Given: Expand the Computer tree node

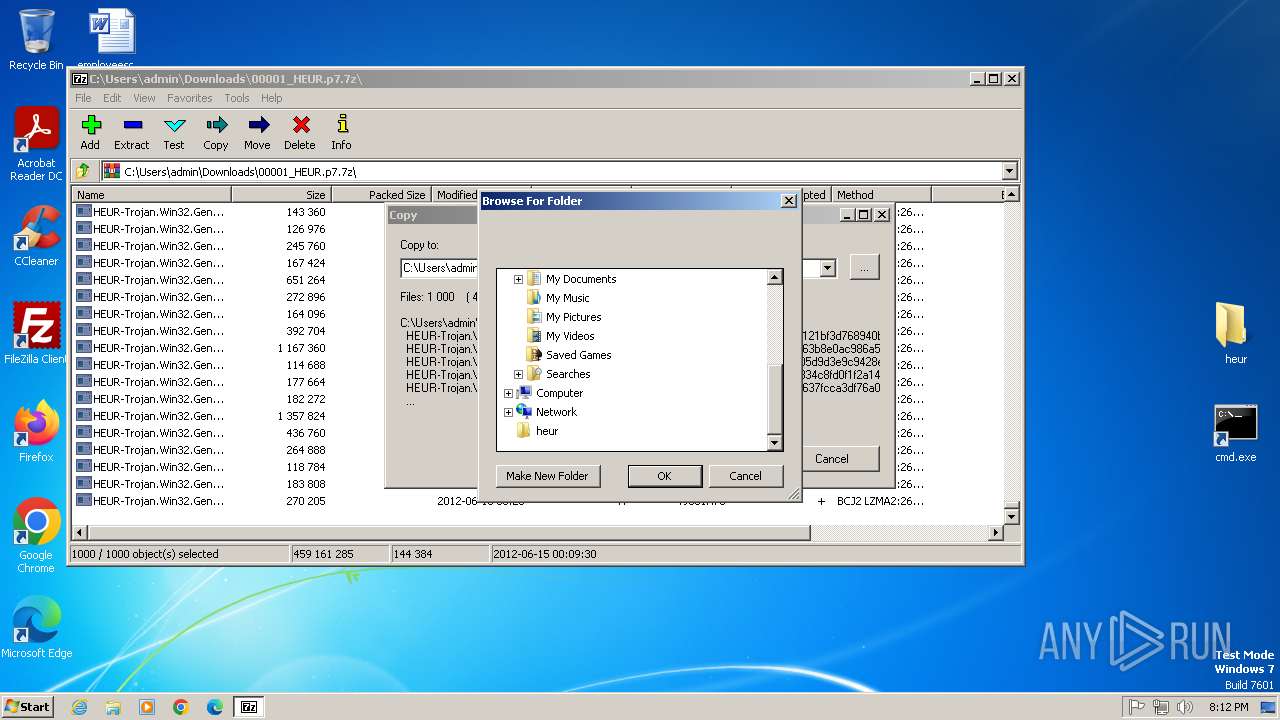Looking at the screenshot, I should pos(508,393).
